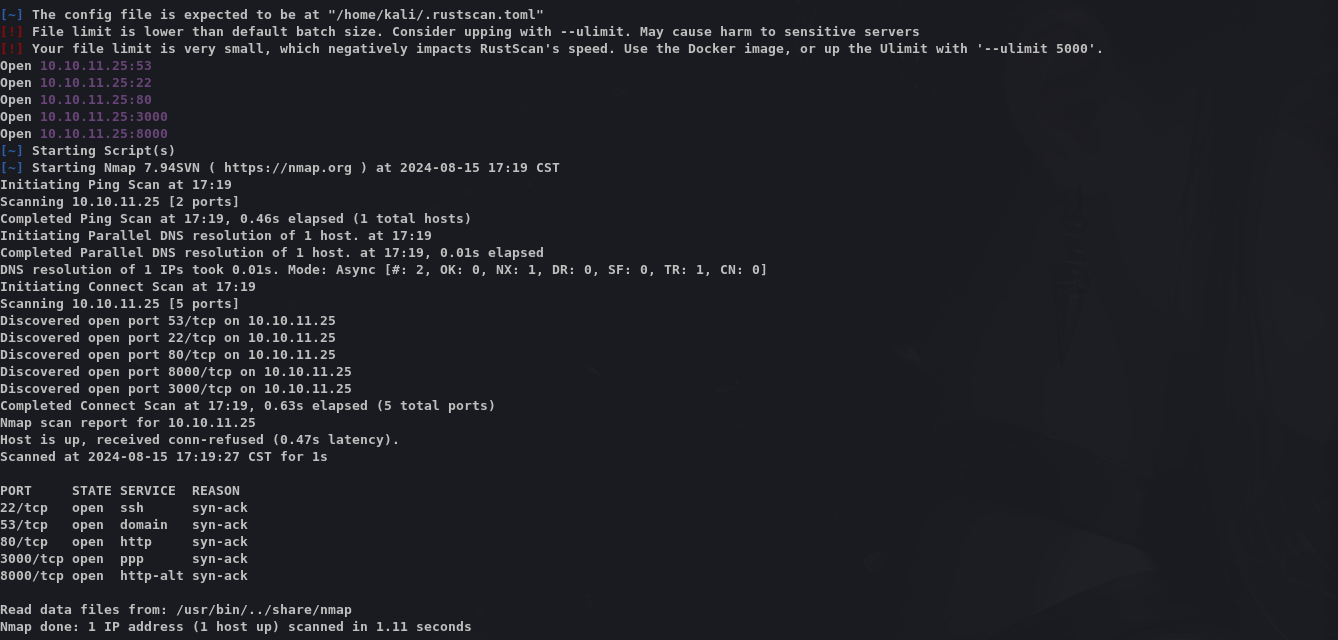Image resolution: width=1338 pixels, height=640 pixels.
Task: Click the Nmap done summary line
Action: pos(236,627)
